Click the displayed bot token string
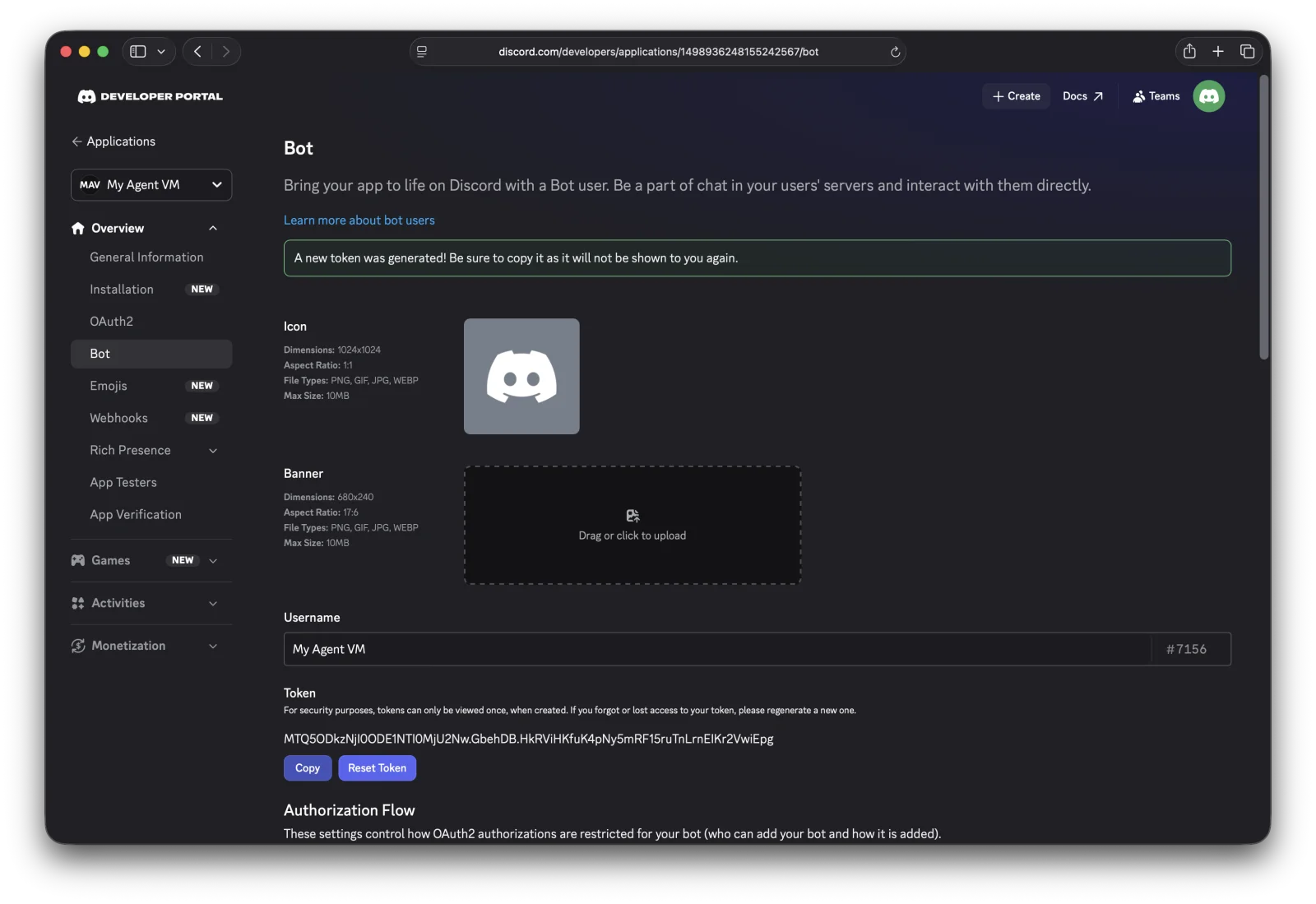1316x904 pixels. [x=529, y=739]
